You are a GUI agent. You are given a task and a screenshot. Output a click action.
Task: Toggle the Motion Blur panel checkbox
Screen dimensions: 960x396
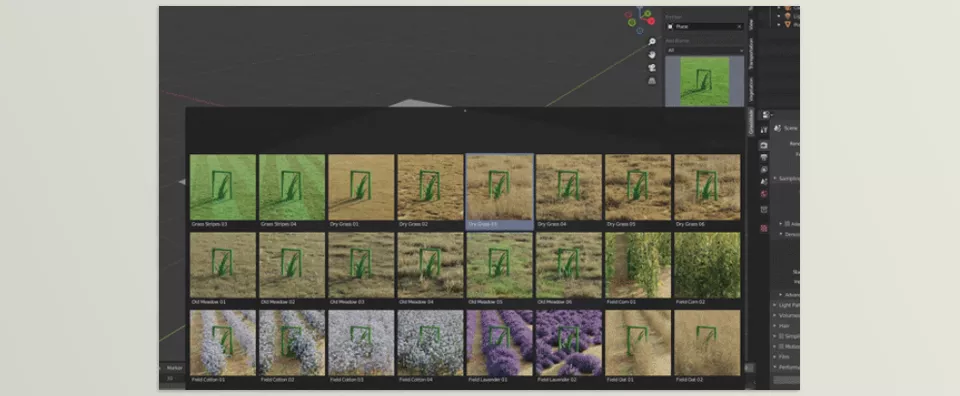(x=782, y=346)
